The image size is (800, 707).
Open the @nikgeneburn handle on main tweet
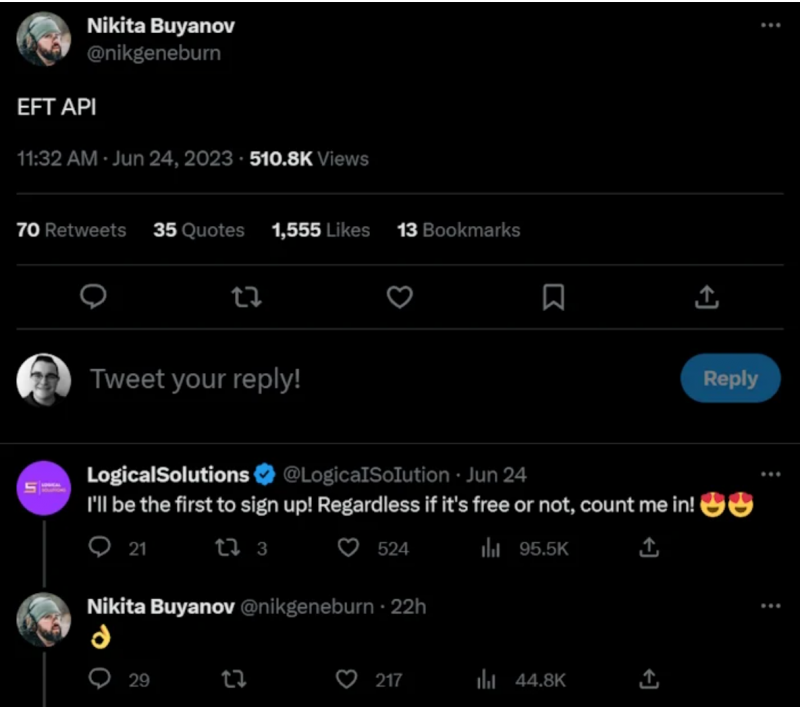[154, 53]
